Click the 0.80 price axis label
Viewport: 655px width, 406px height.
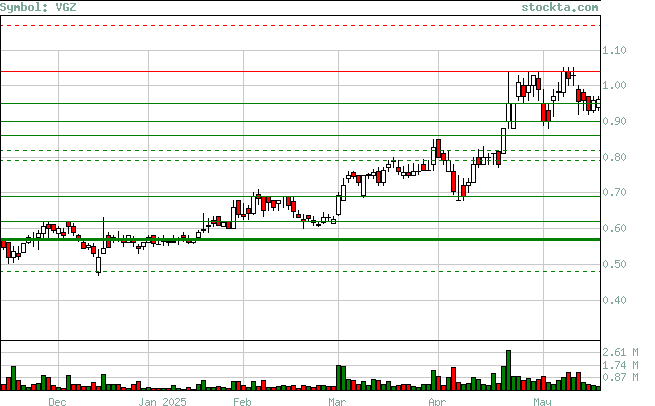[614, 157]
